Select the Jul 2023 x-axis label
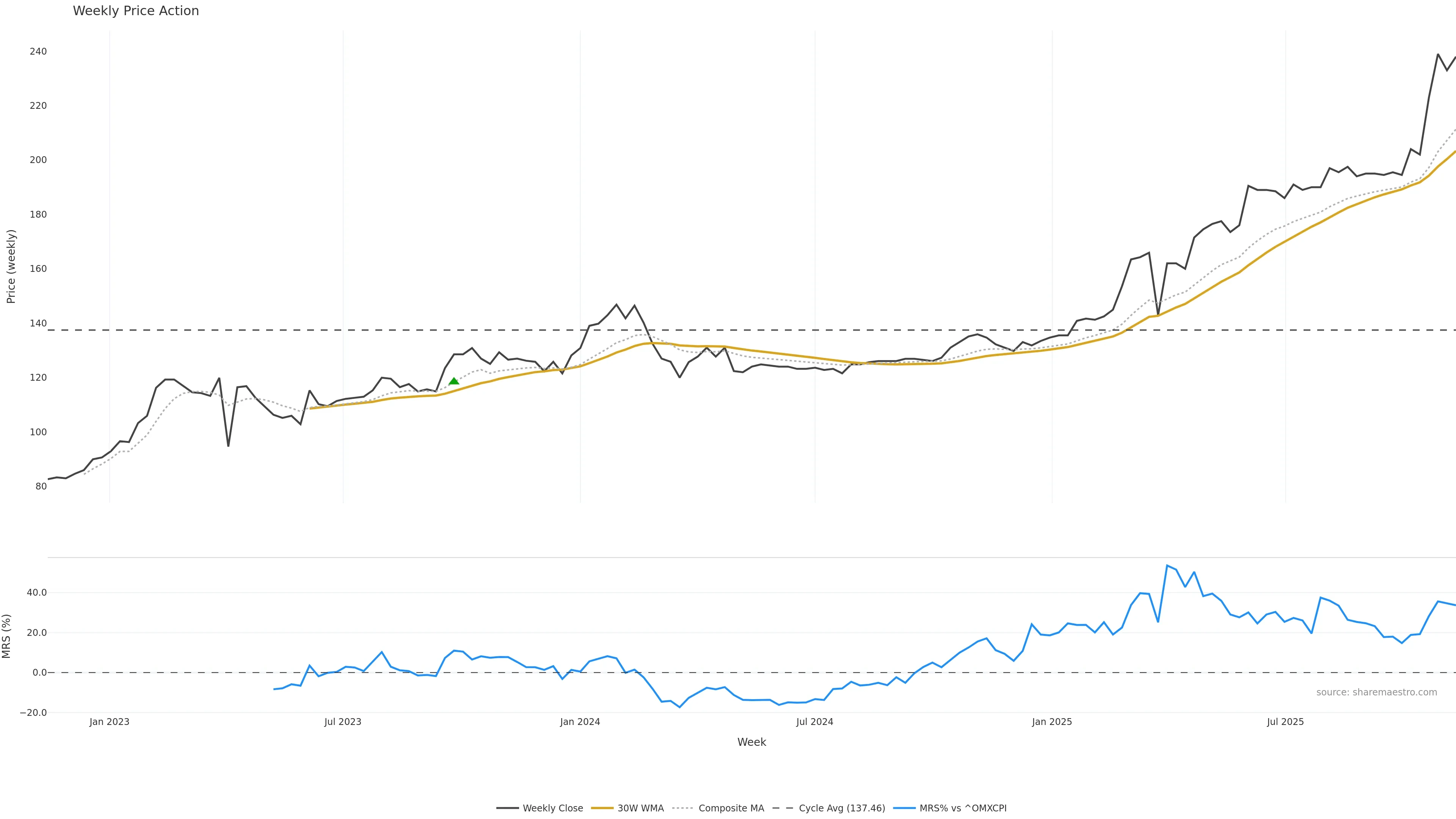 pyautogui.click(x=342, y=722)
